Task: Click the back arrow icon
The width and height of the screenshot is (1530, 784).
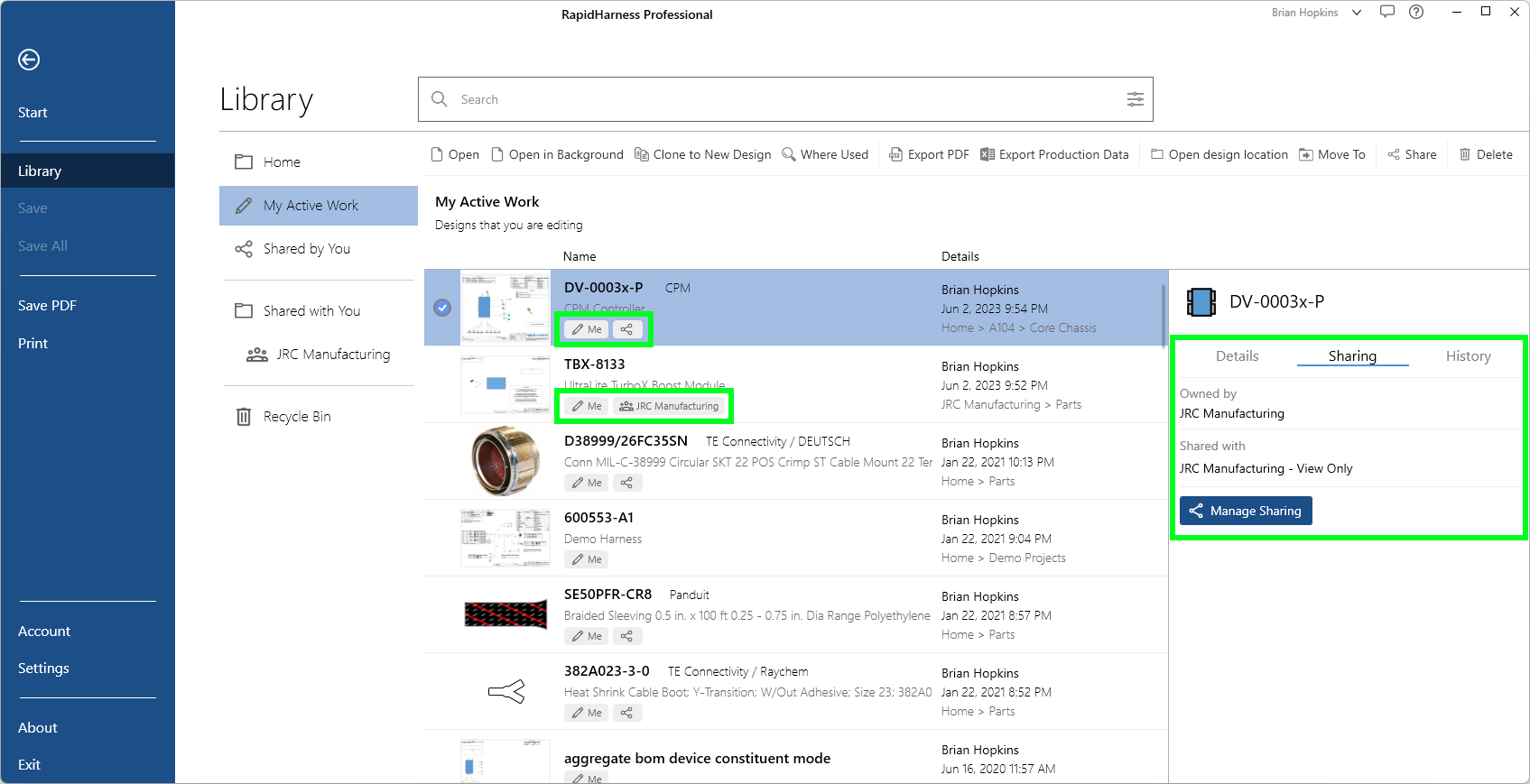Action: coord(29,60)
